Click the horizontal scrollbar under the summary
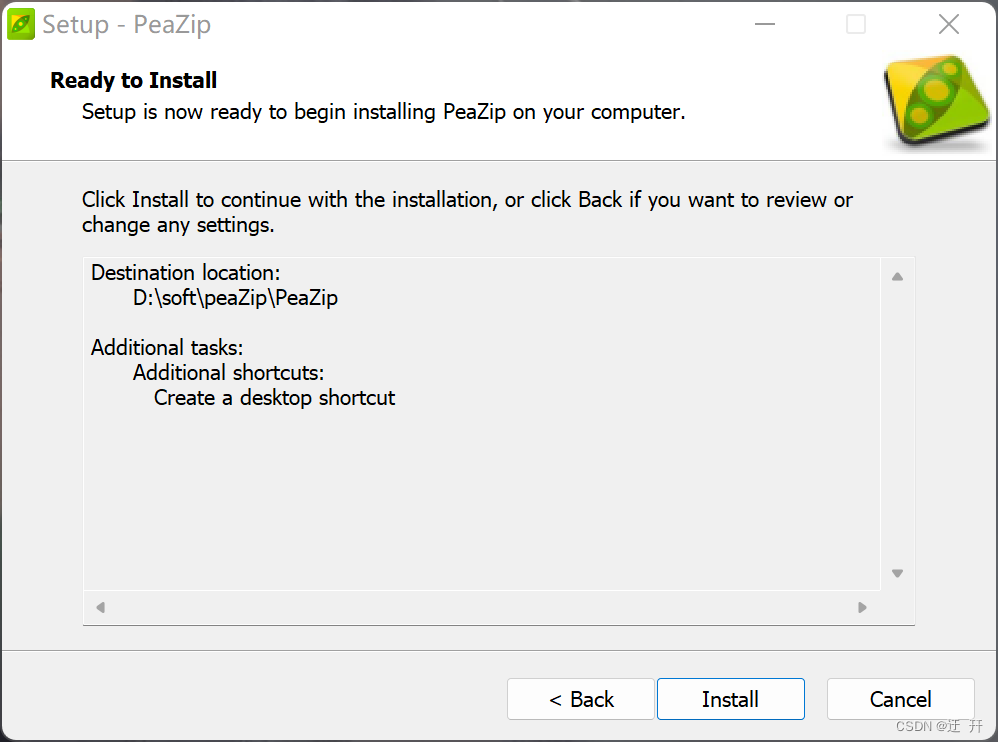The width and height of the screenshot is (998, 742). pos(480,607)
